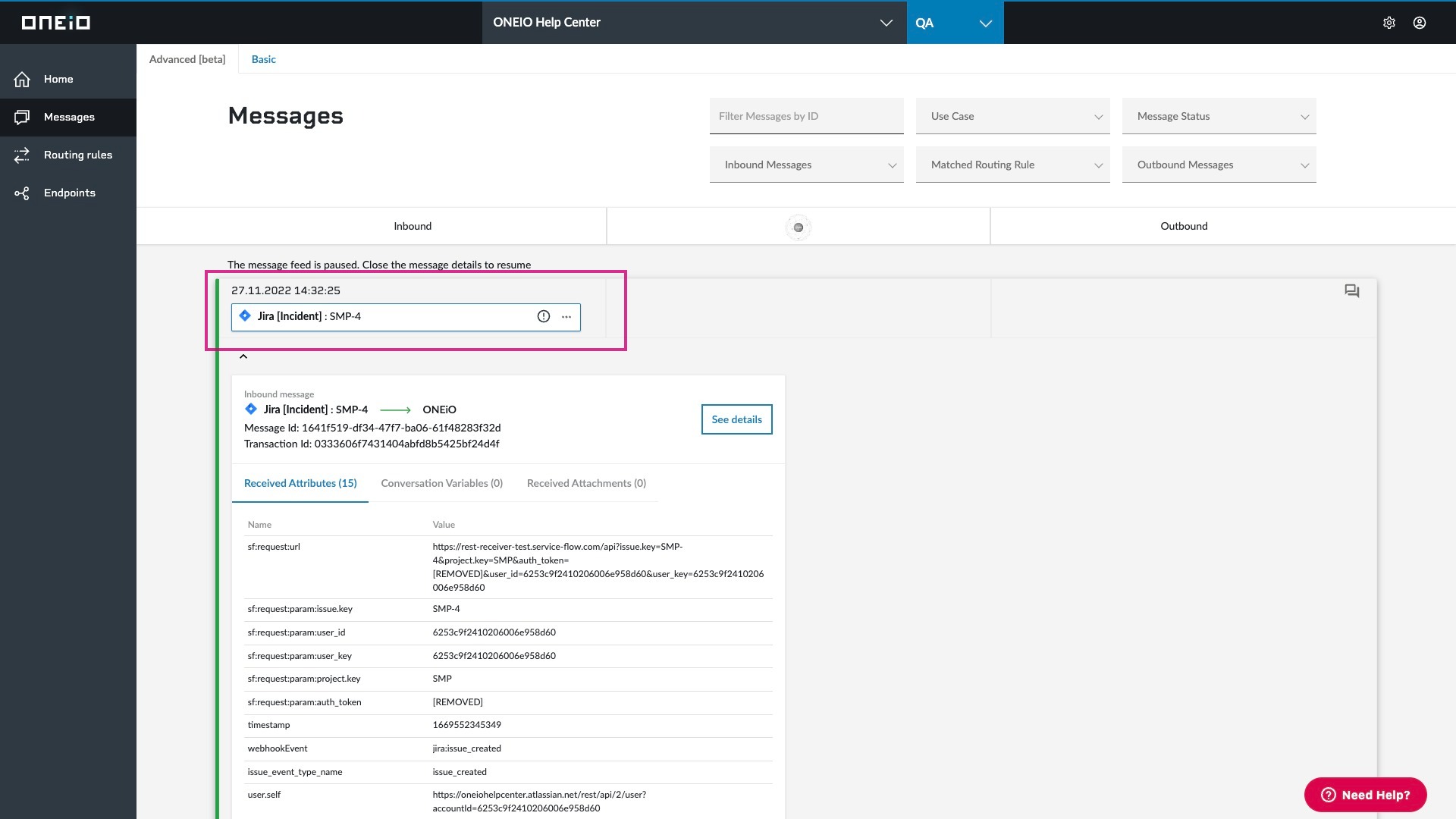The height and width of the screenshot is (819, 1456).
Task: Click the sf:request:param:project.key value SMP
Action: point(442,679)
